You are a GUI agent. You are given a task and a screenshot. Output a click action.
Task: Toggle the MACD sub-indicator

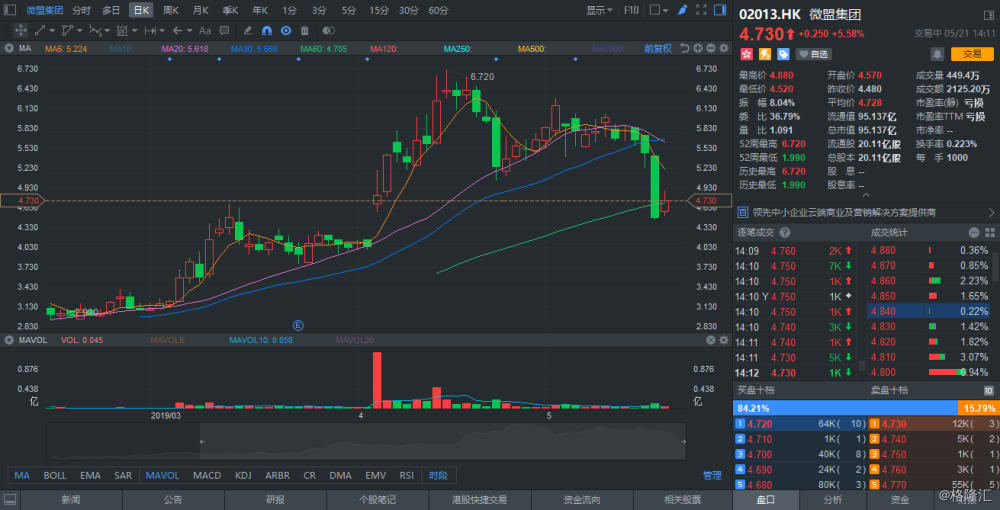[x=207, y=475]
